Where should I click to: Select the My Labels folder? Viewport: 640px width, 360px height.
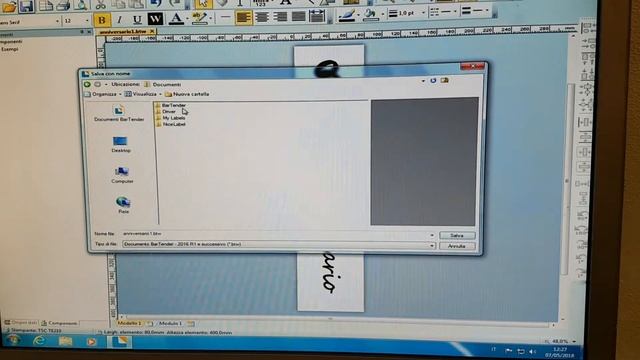[x=171, y=118]
